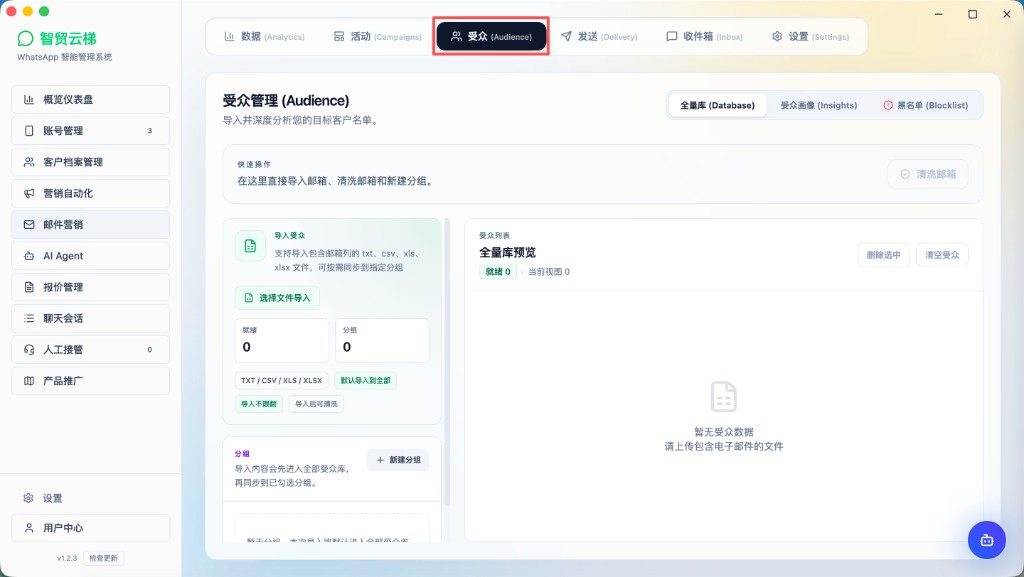
Task: Click the red alert icon beside 黑名单
Action: (x=888, y=105)
